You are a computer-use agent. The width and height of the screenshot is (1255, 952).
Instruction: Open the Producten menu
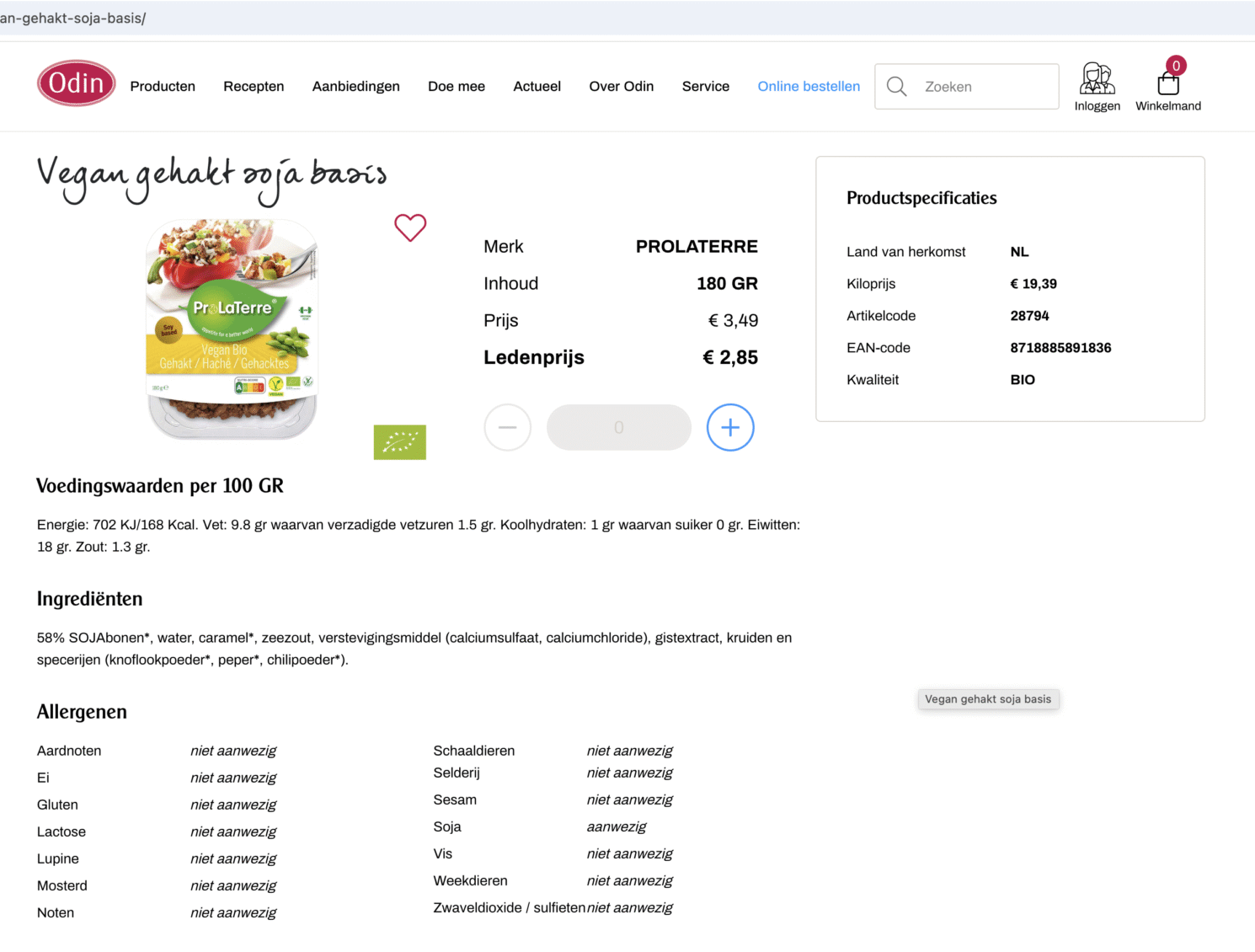tap(163, 86)
